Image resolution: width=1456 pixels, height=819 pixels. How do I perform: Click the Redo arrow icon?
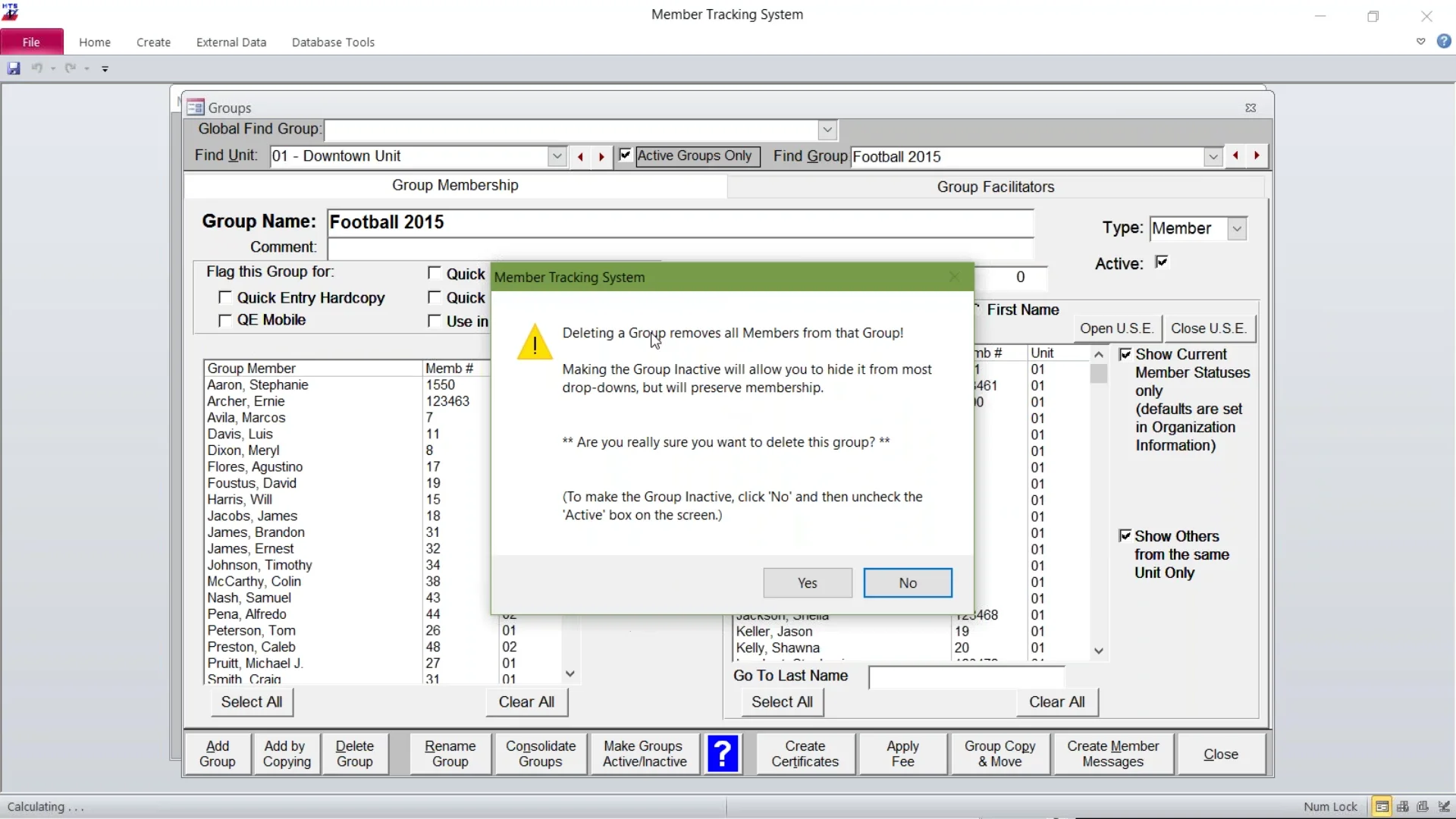pos(70,68)
